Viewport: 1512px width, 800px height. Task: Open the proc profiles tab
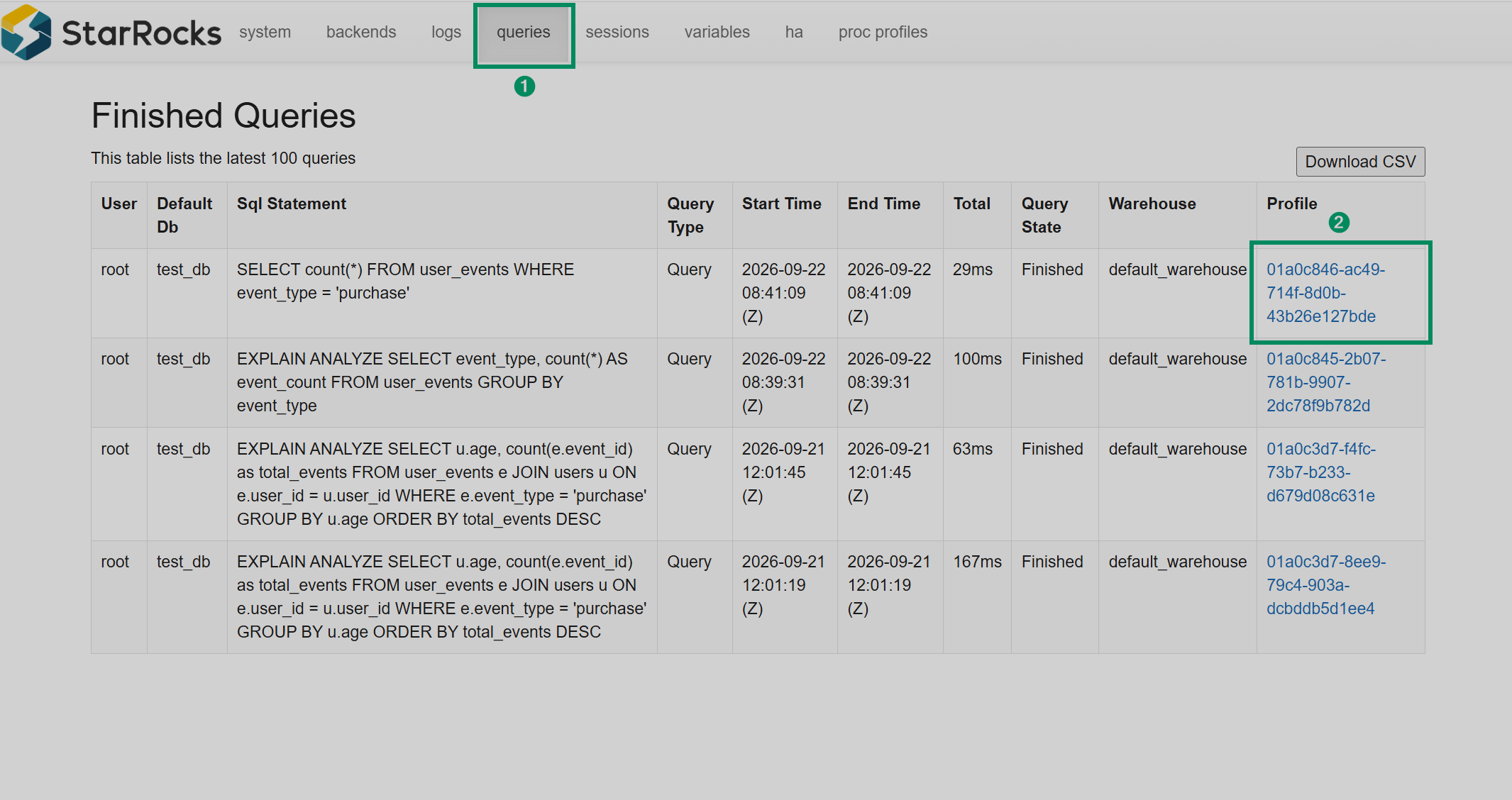pyautogui.click(x=883, y=32)
